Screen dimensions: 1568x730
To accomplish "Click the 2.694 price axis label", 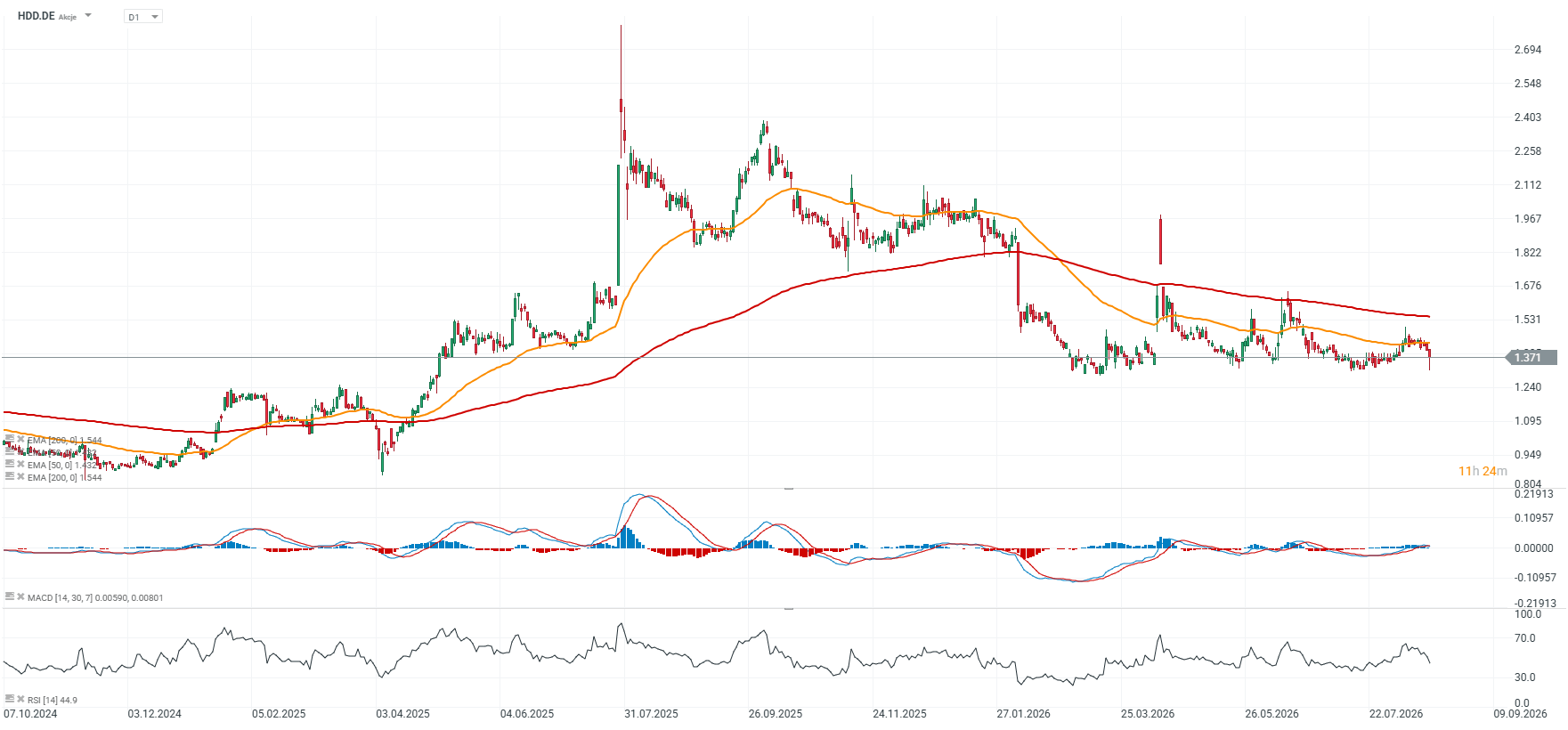I will (x=1528, y=50).
